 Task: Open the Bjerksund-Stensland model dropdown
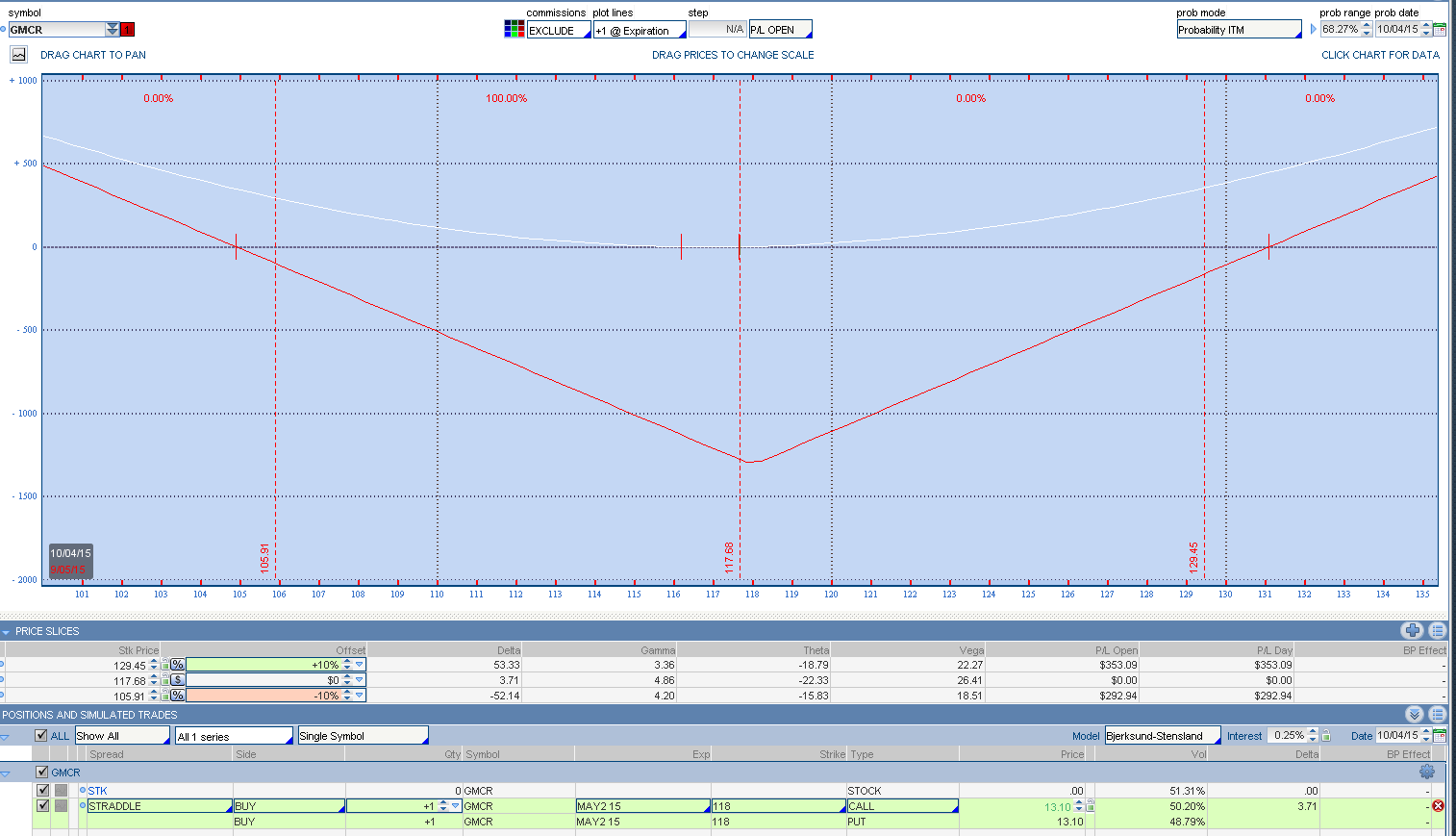pyautogui.click(x=1163, y=736)
